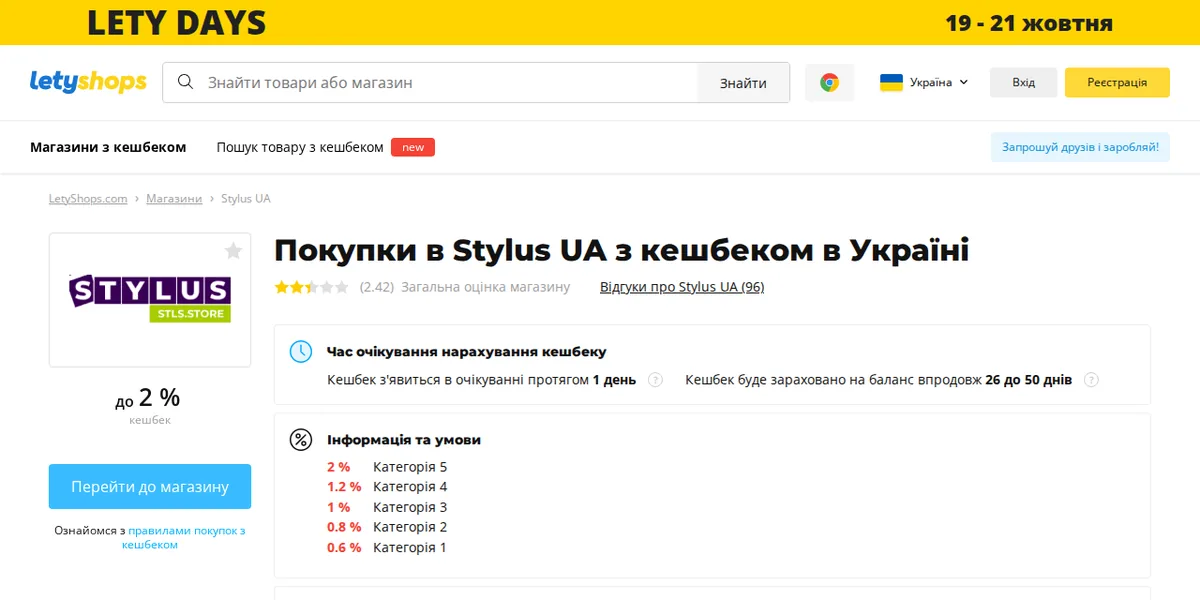Open Відгуки про Stylus UA (96) link
This screenshot has height=600, width=1200.
click(x=682, y=287)
